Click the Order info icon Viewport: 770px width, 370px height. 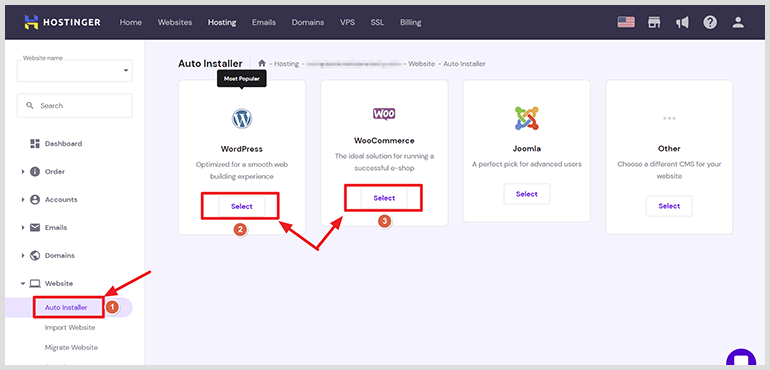34,171
